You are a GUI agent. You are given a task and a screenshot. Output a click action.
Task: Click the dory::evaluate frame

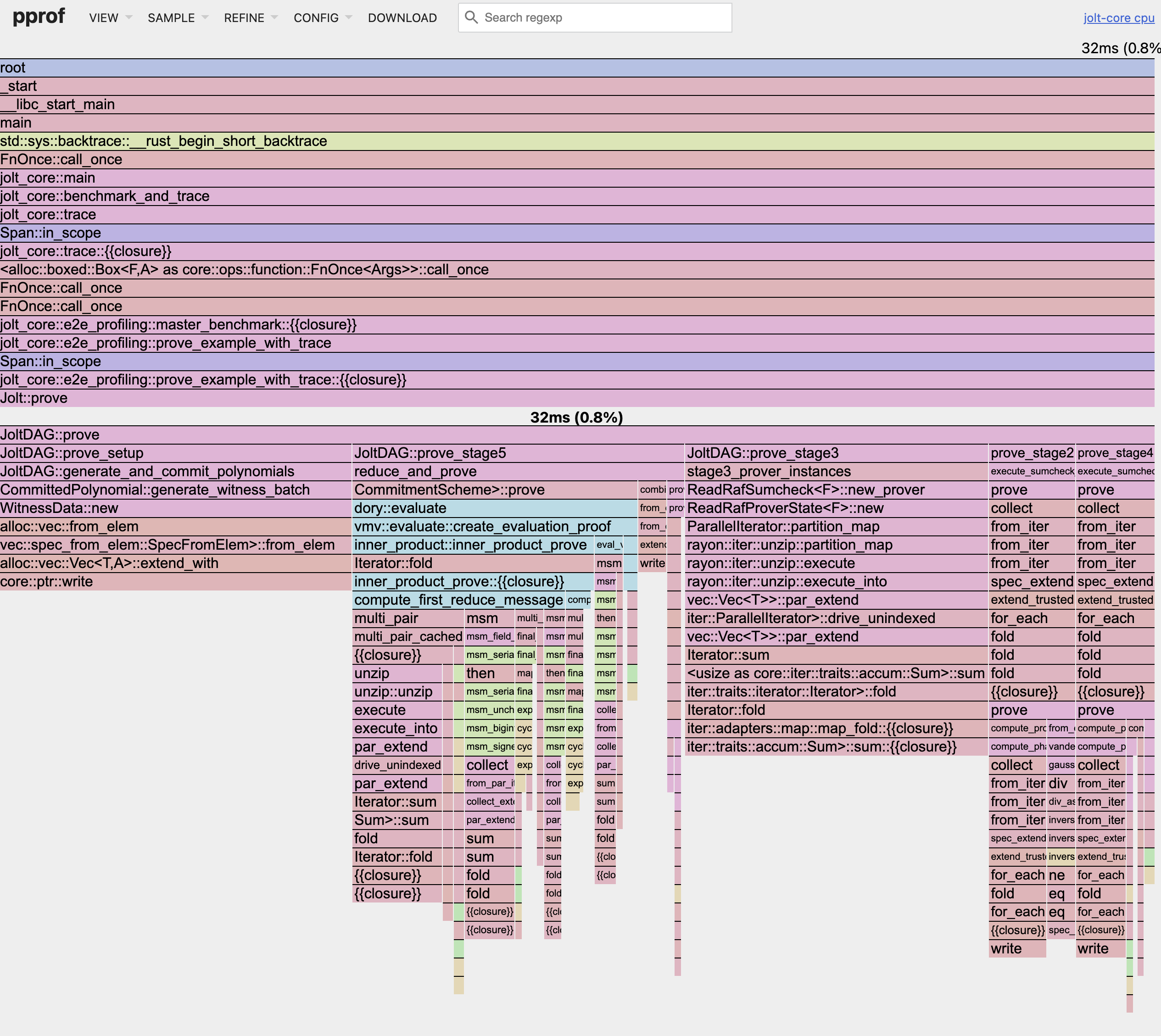click(495, 508)
